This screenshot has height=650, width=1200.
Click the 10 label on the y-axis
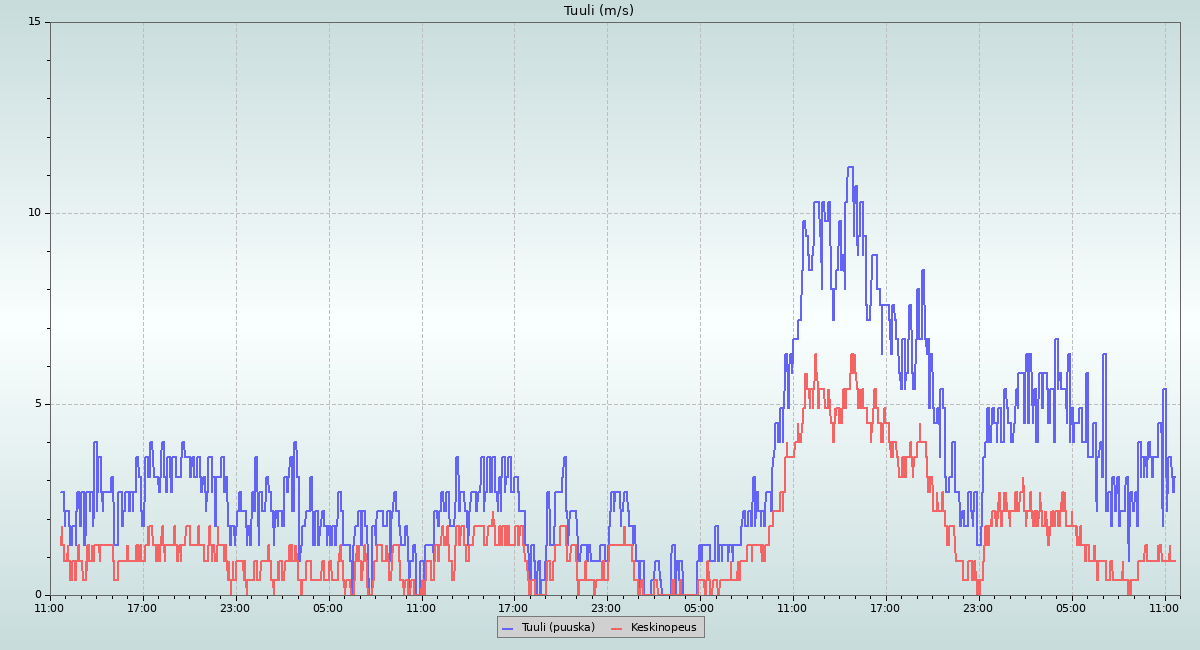[34, 213]
